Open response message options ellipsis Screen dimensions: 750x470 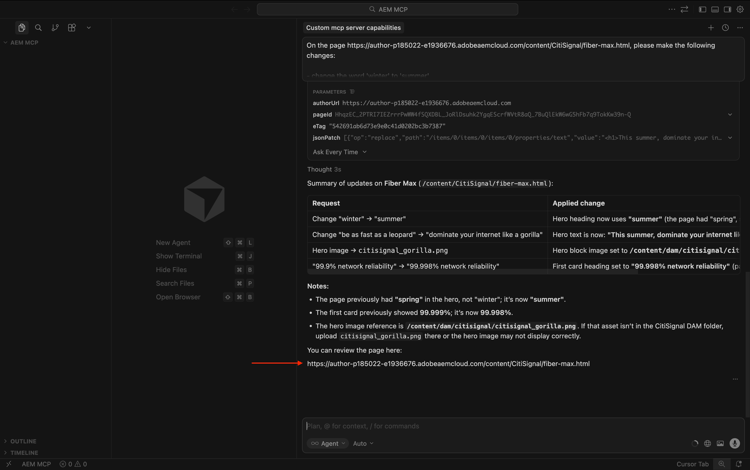(x=735, y=379)
